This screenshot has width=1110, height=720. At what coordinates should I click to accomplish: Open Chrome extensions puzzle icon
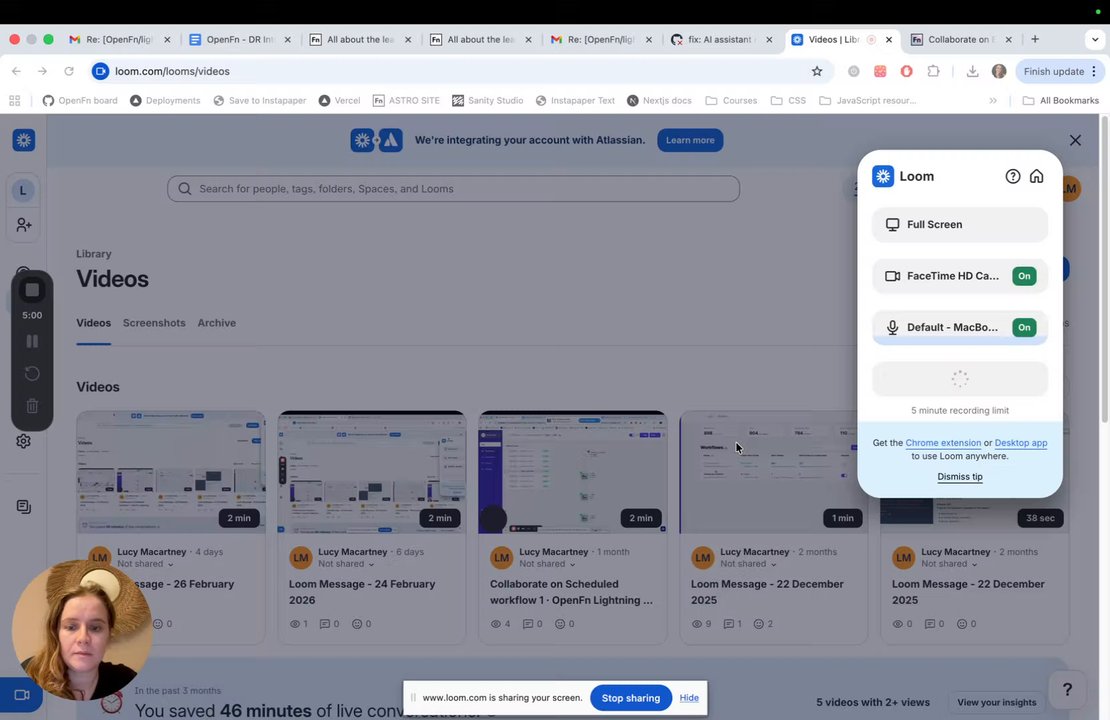pos(933,71)
